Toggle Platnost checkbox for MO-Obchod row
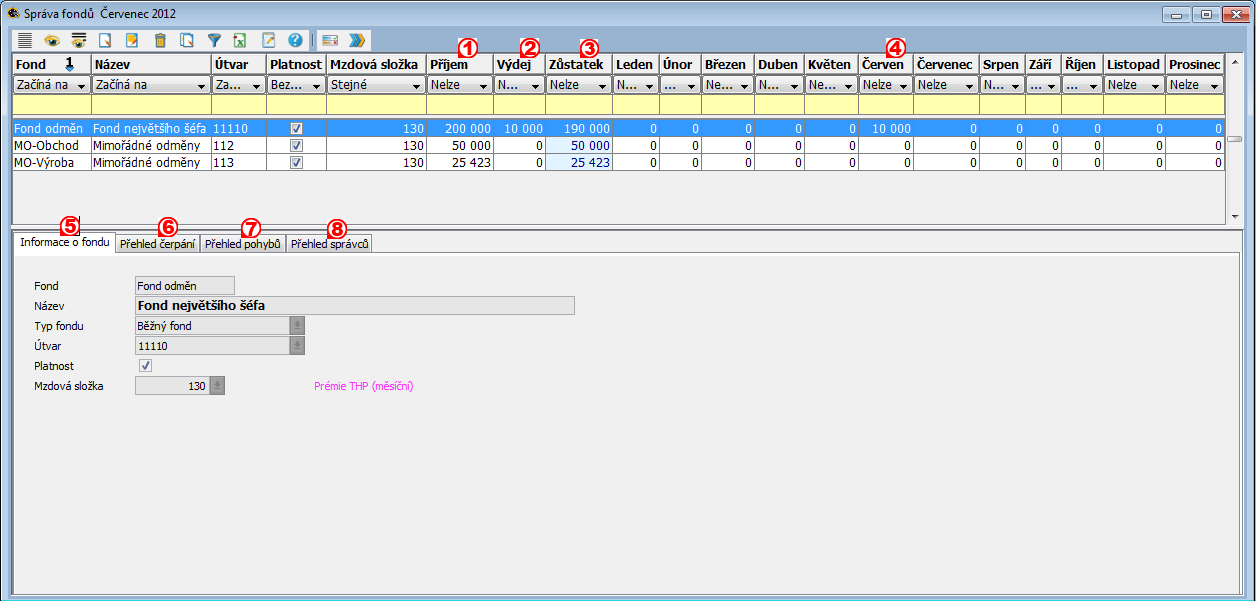This screenshot has width=1256, height=601. click(296, 146)
